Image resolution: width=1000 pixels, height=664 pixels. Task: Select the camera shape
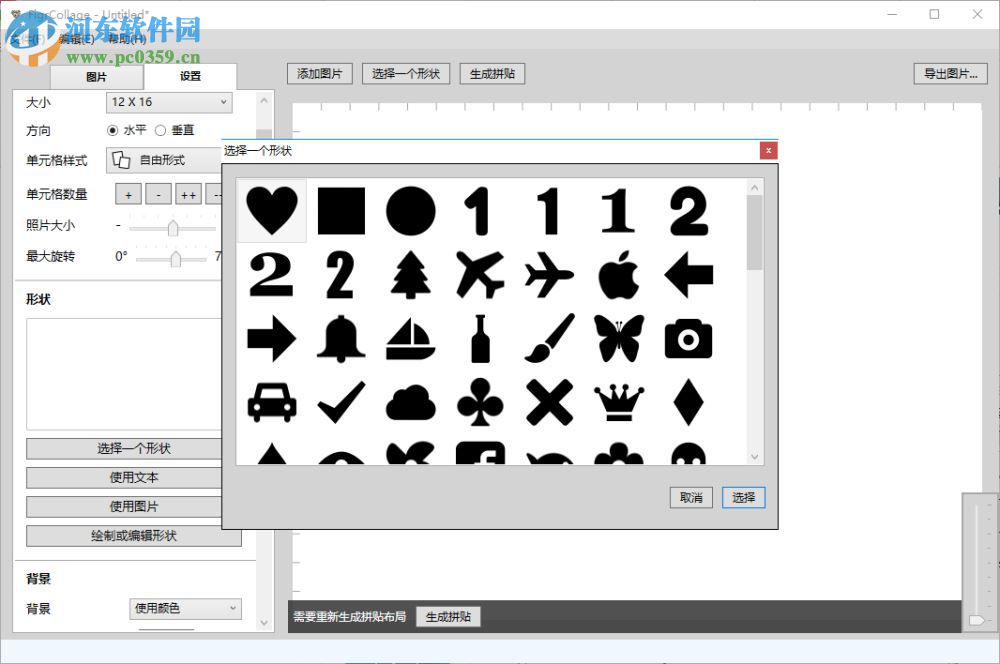pyautogui.click(x=686, y=340)
